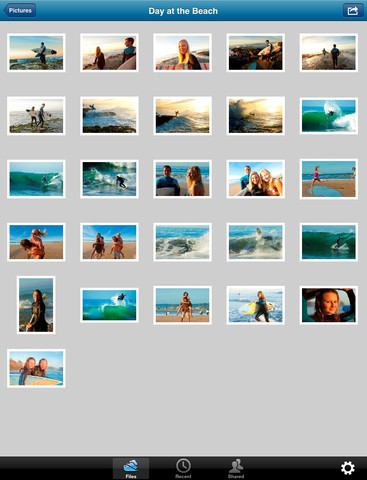Open settings gear icon
Viewport: 367px width, 480px height.
point(347,468)
